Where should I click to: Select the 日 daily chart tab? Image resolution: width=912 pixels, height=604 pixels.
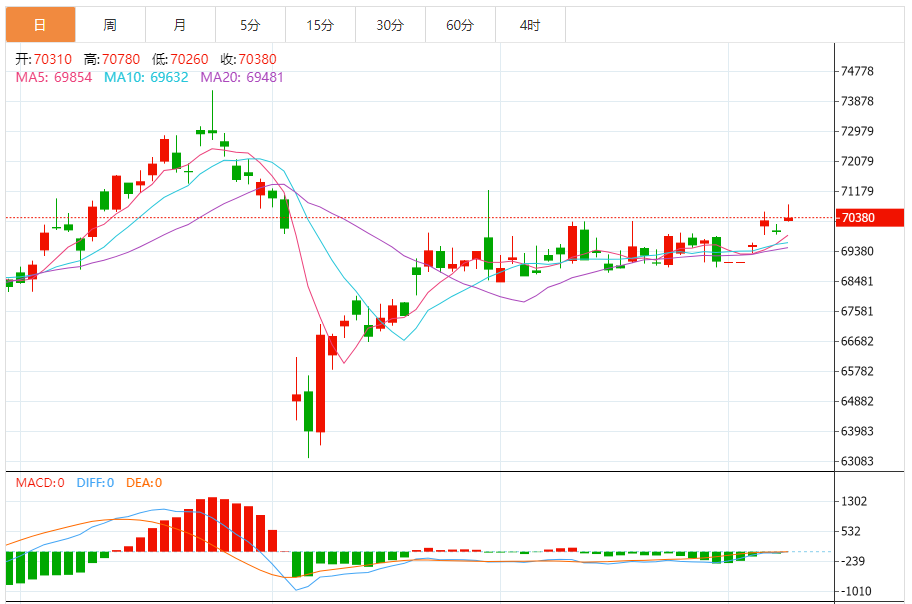point(41,25)
